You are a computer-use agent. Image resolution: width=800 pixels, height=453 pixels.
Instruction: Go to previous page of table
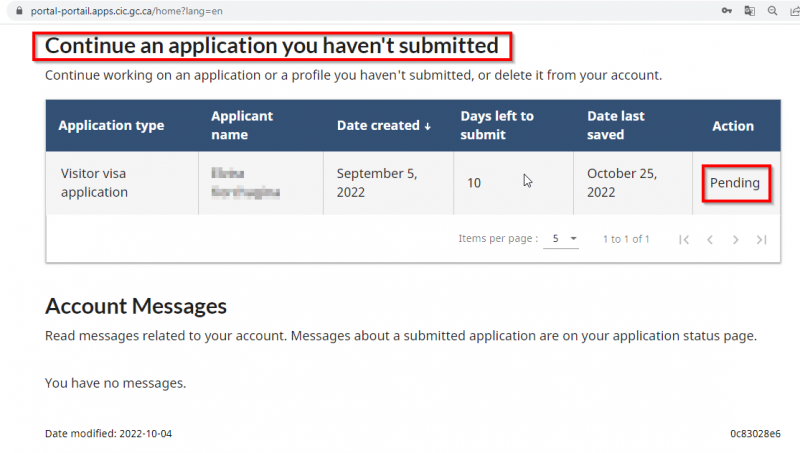pyautogui.click(x=710, y=239)
